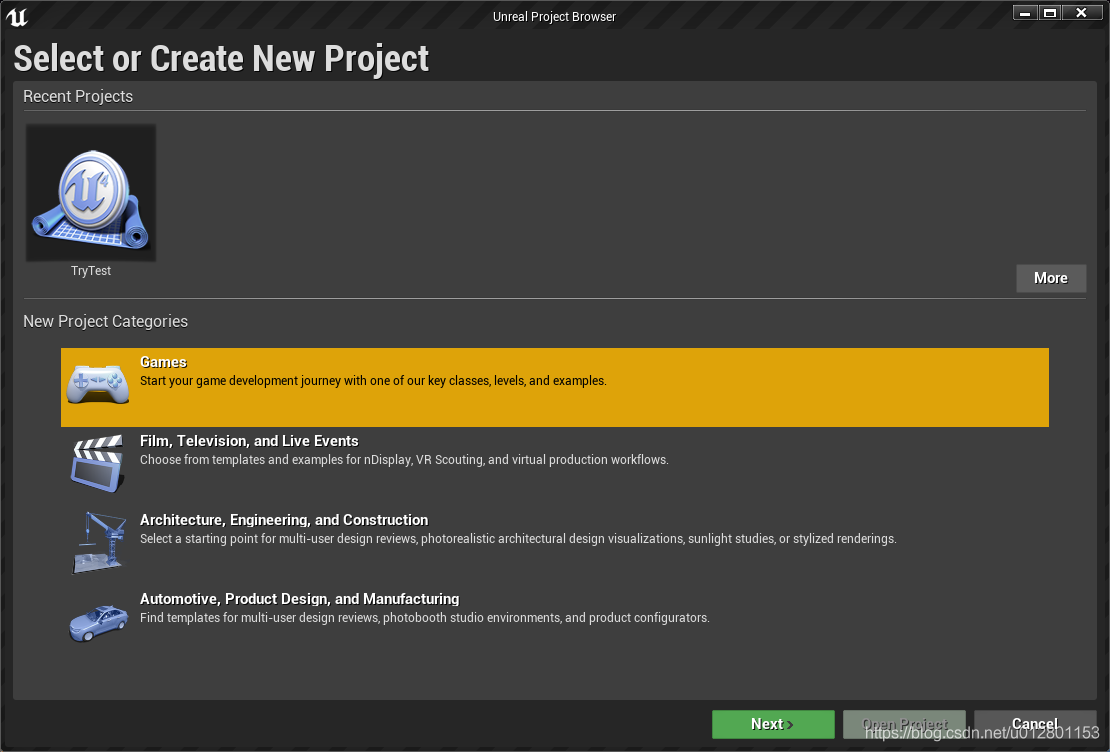Maximize the Unreal Project Browser window
The image size is (1110, 752).
pyautogui.click(x=1050, y=13)
